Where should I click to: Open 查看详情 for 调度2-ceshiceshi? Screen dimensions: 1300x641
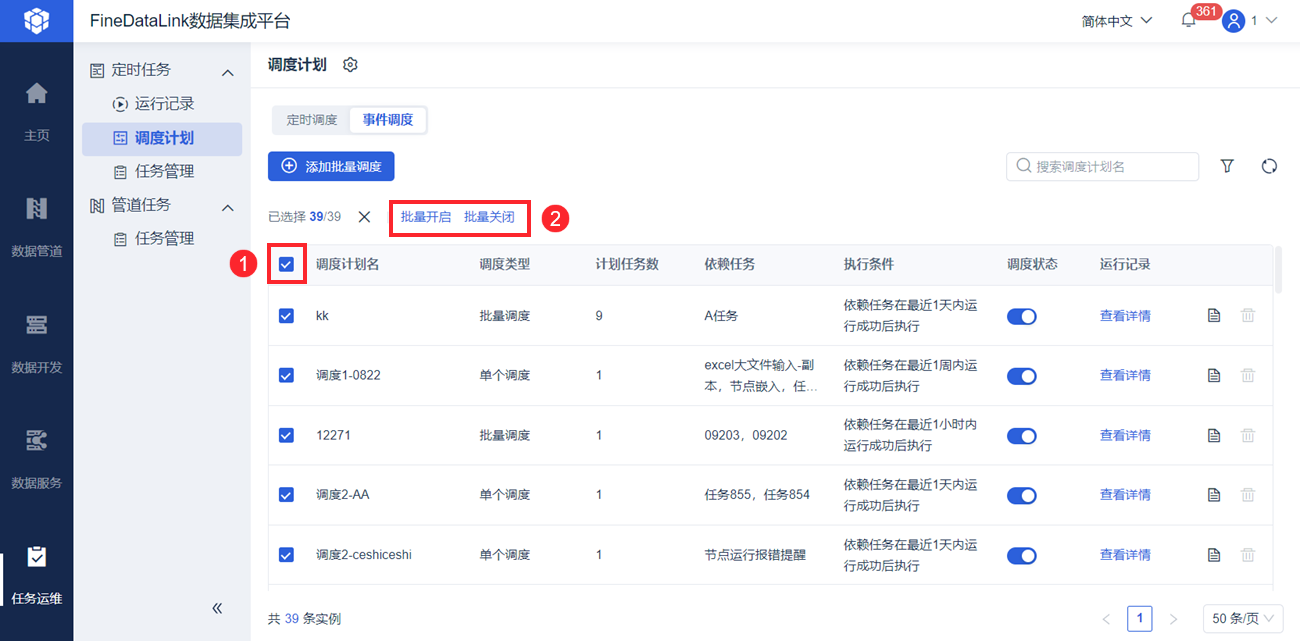(x=1125, y=555)
